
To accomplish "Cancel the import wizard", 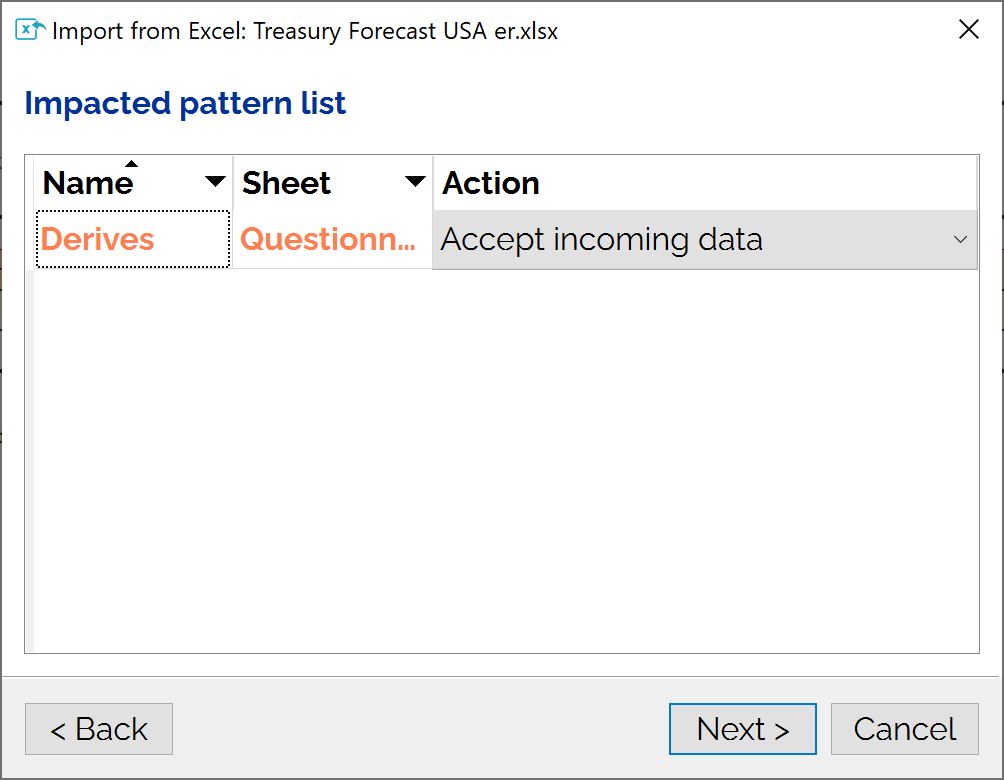I will [x=905, y=729].
